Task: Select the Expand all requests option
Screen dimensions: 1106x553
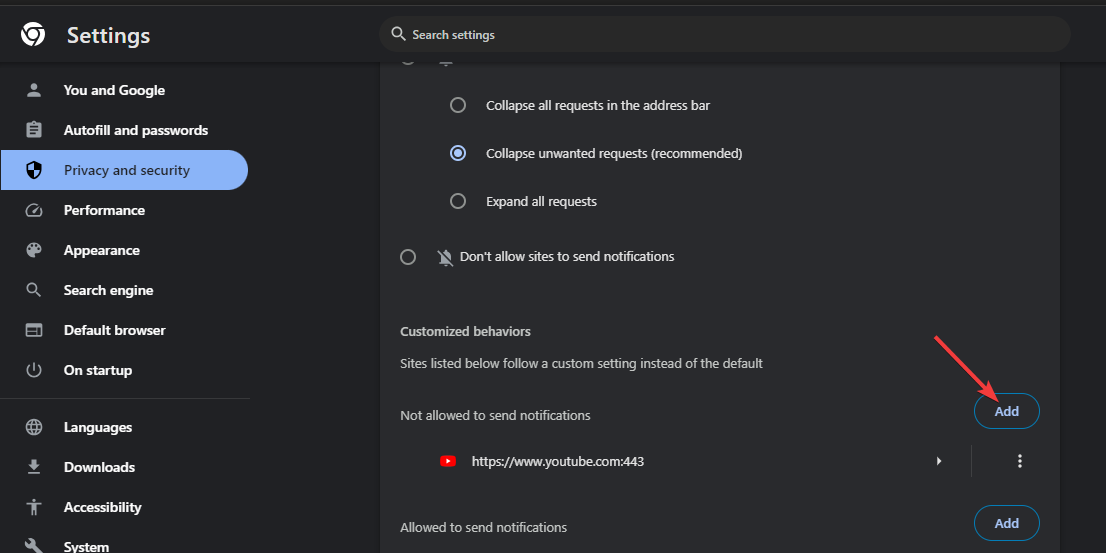Action: tap(458, 201)
